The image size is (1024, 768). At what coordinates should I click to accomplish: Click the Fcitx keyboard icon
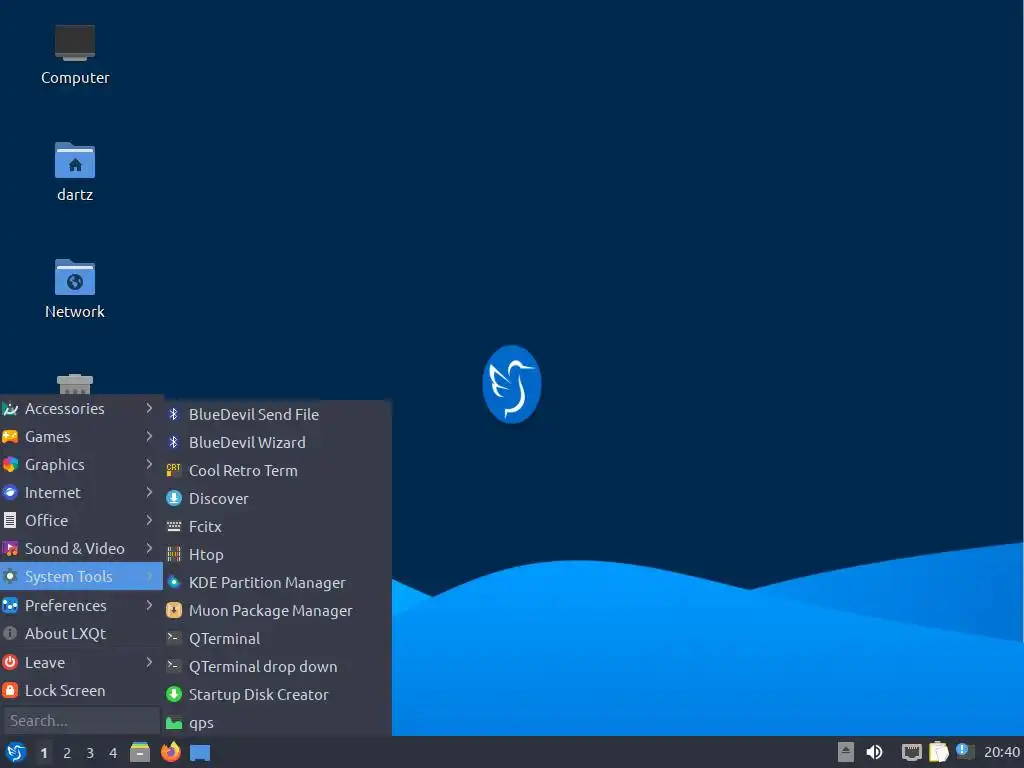click(173, 526)
